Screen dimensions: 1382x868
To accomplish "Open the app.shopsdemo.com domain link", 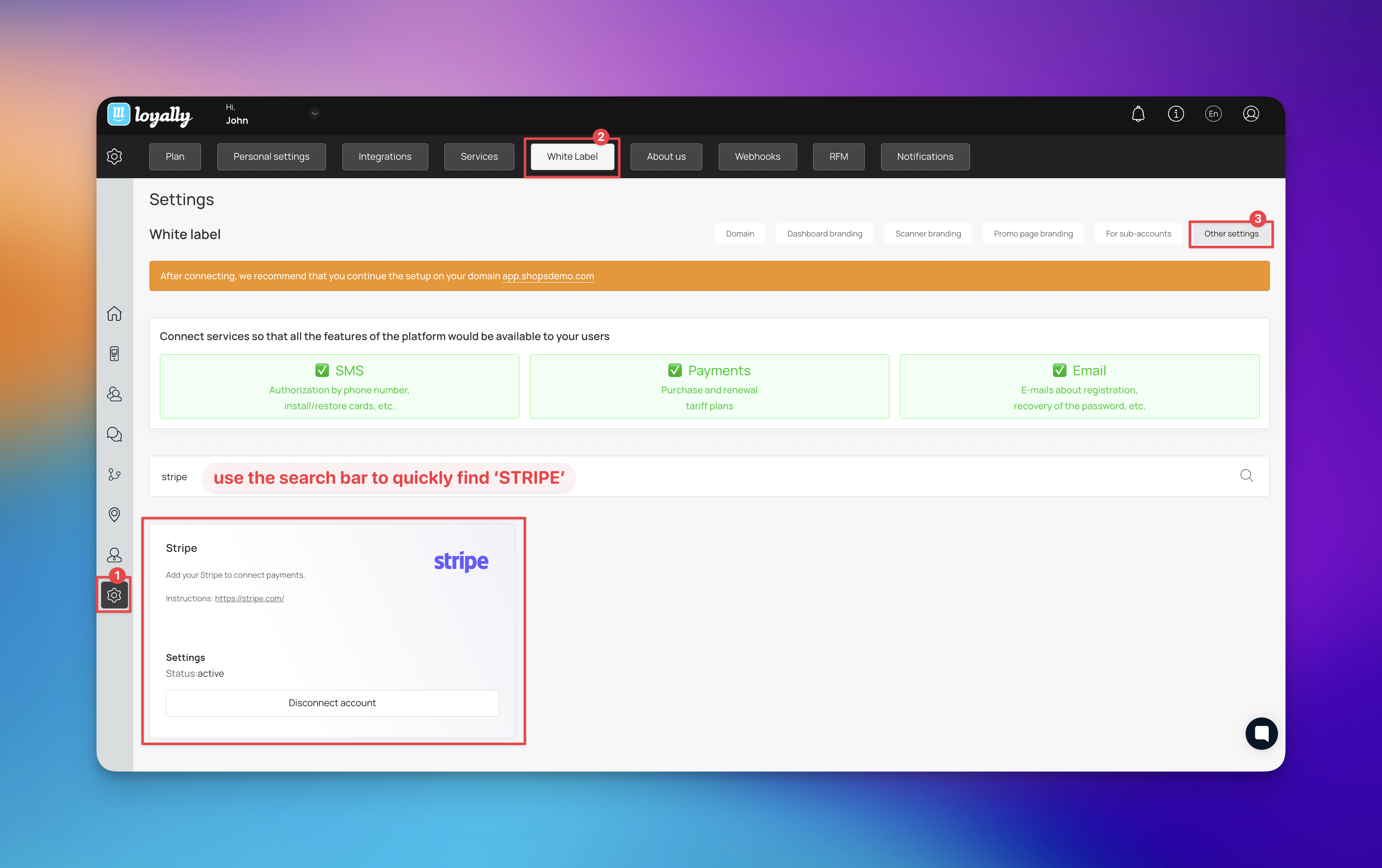I will 548,276.
